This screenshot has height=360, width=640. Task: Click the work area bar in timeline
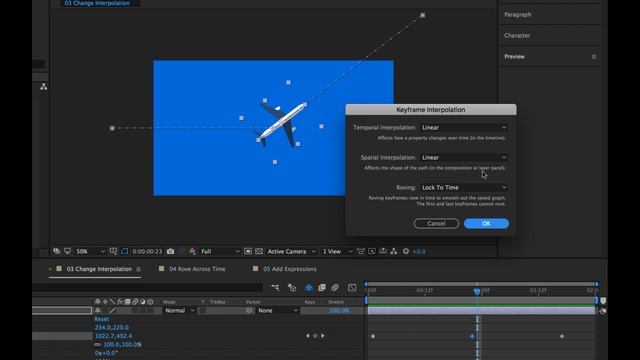[481, 300]
